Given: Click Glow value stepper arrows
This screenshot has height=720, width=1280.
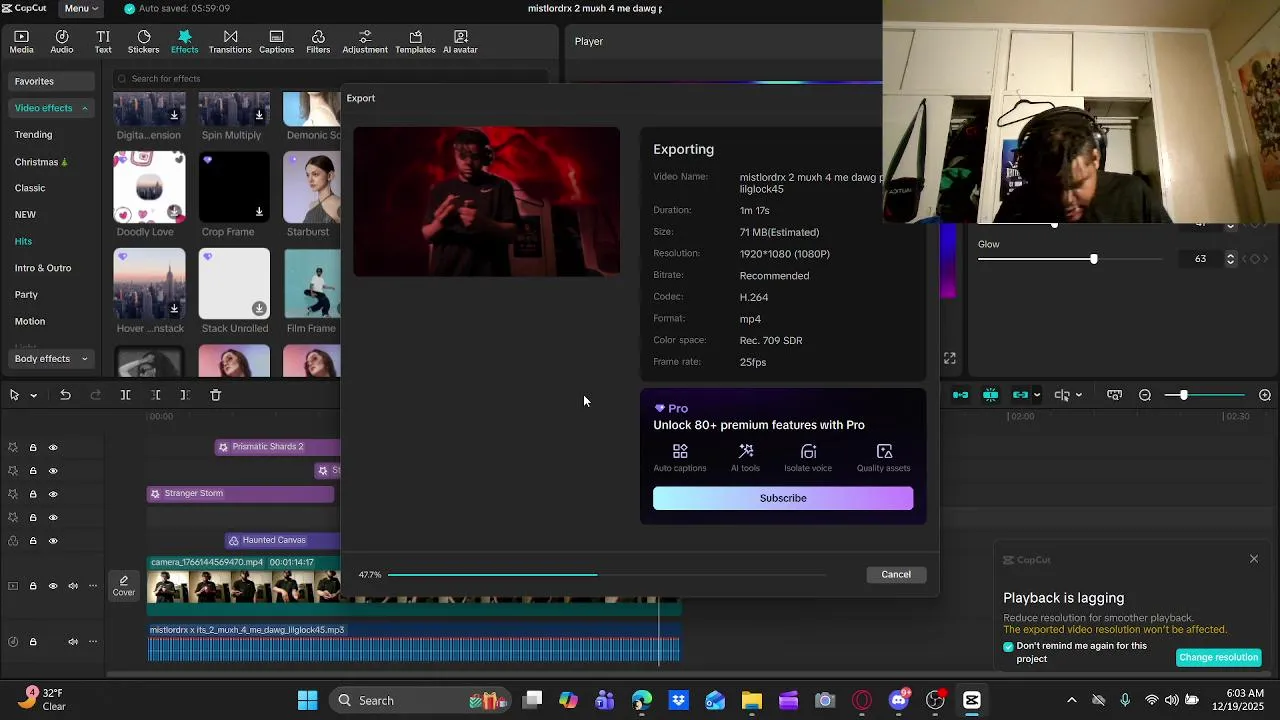Looking at the screenshot, I should [1231, 259].
